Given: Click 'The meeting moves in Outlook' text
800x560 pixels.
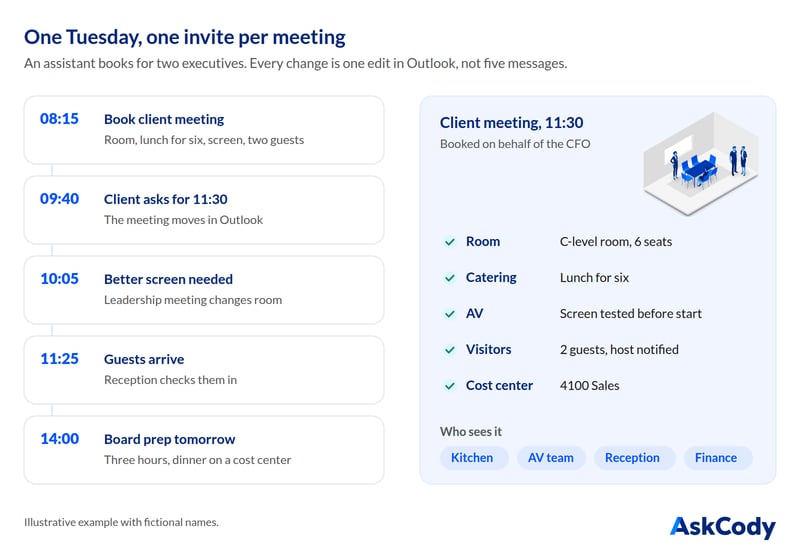Looking at the screenshot, I should (x=184, y=220).
